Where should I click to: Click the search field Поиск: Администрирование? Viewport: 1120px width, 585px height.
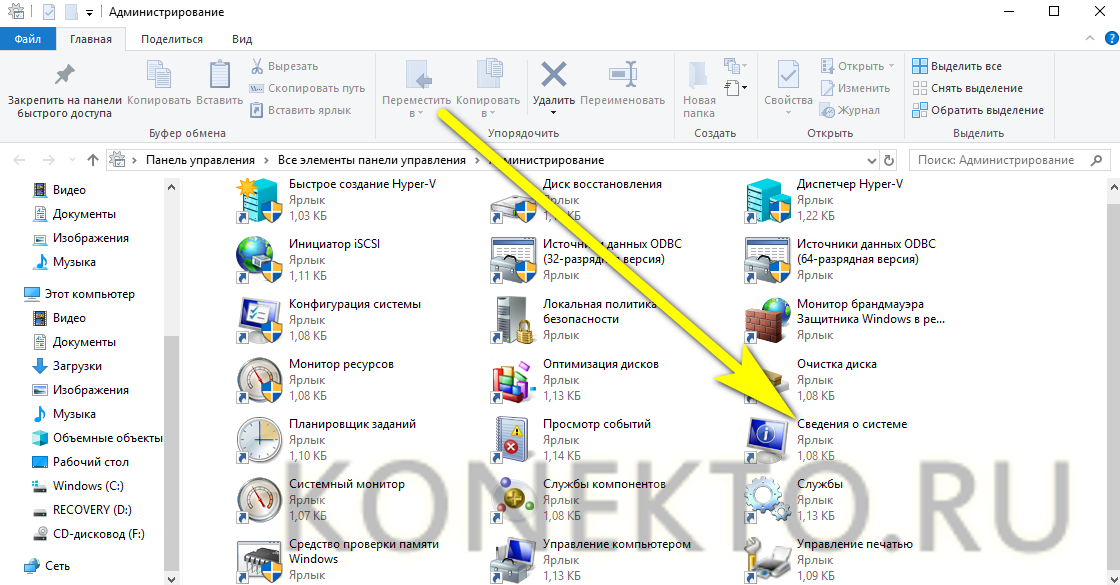1000,160
